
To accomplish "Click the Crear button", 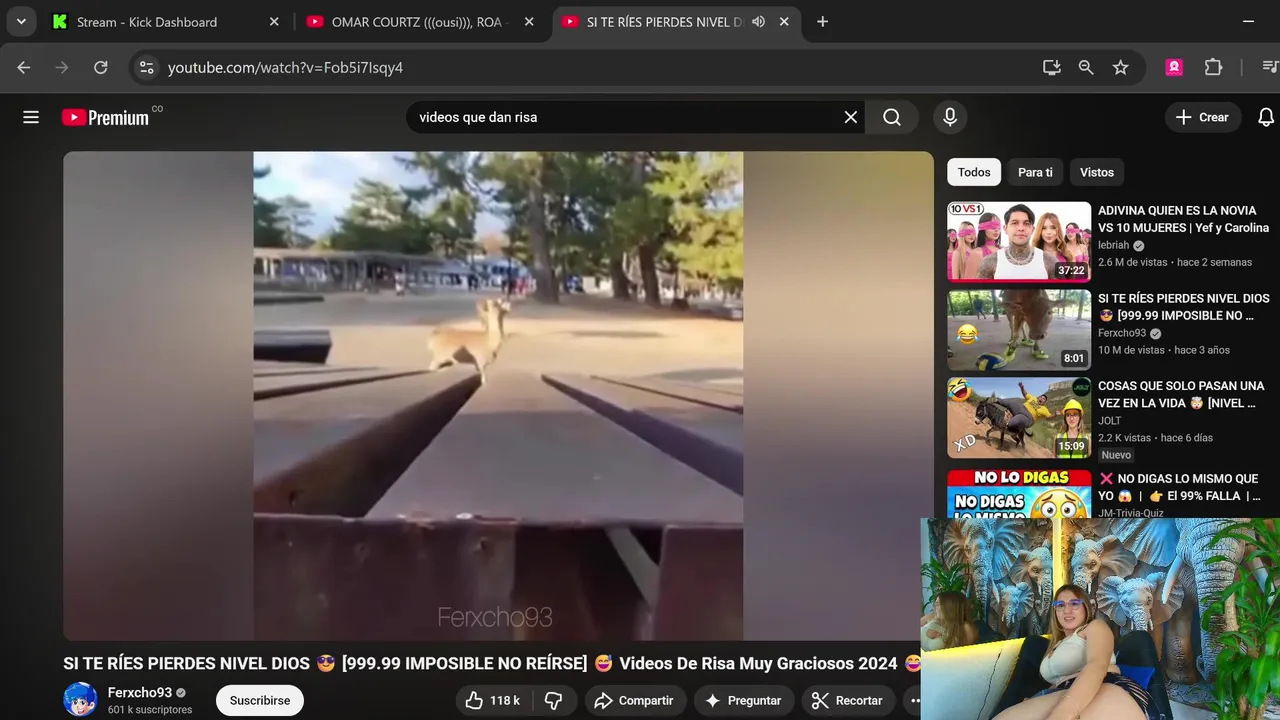I will pyautogui.click(x=1203, y=117).
